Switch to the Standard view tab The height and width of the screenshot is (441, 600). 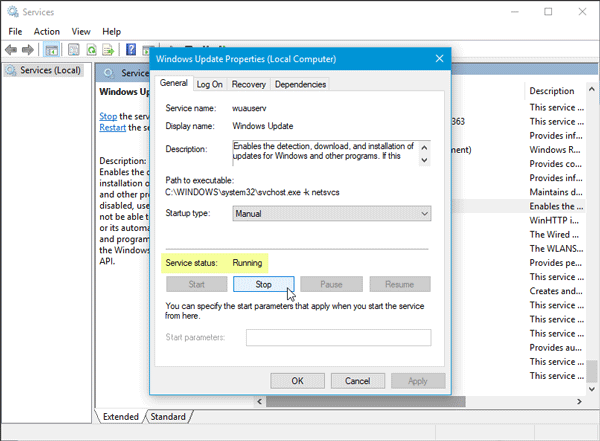click(x=168, y=416)
